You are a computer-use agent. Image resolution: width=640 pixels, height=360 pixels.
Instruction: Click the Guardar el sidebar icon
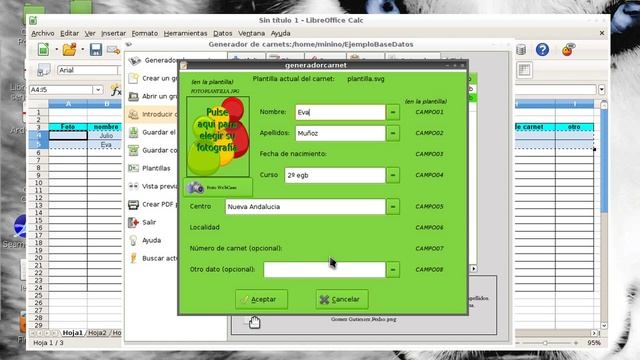coord(133,132)
